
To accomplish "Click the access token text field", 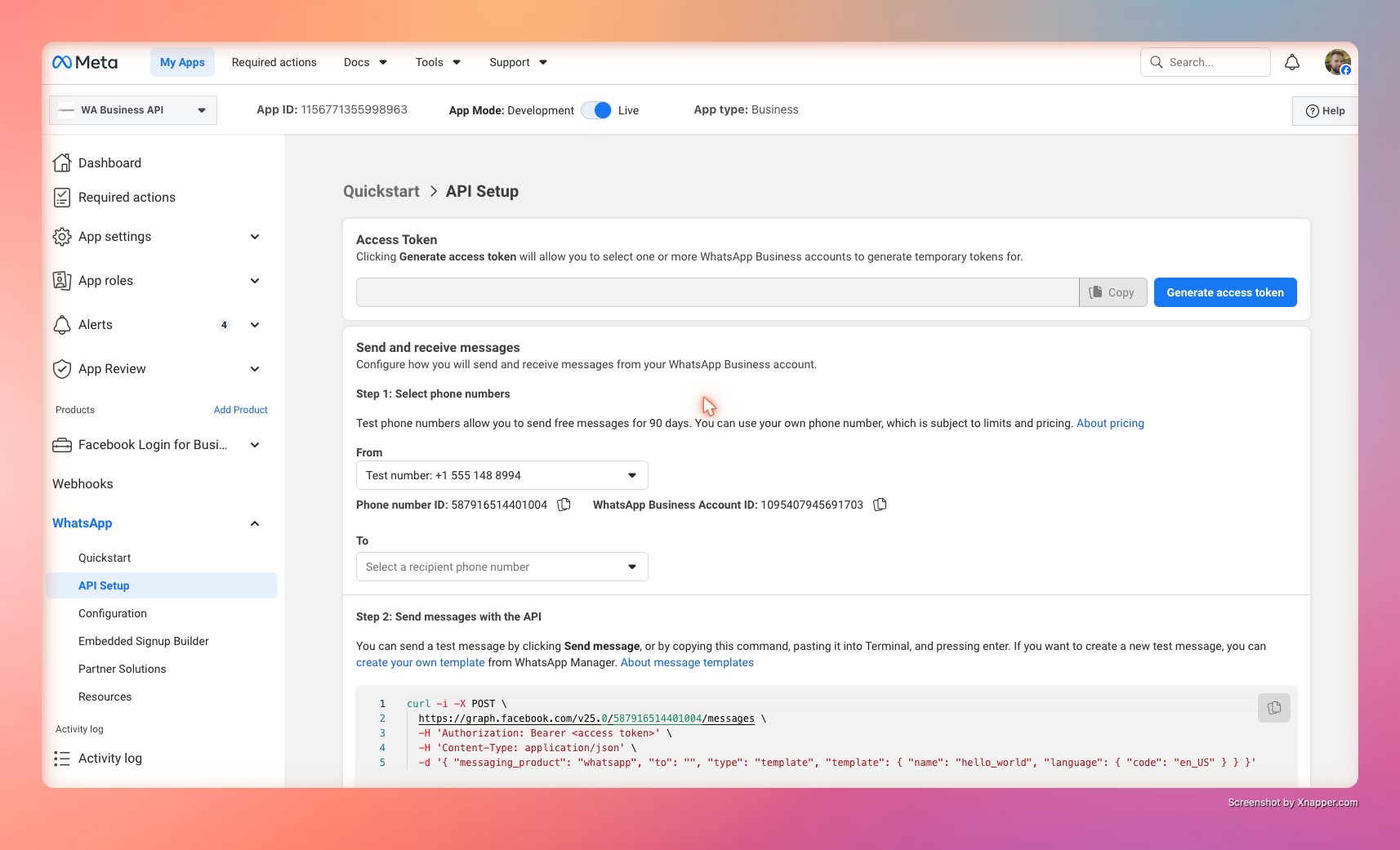I will 717,292.
